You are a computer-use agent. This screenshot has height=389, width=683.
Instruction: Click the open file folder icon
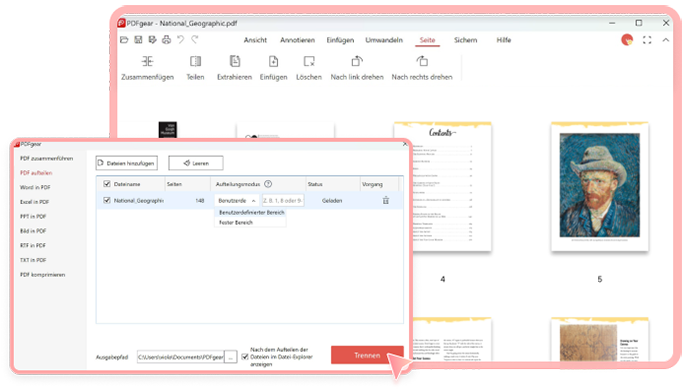click(x=124, y=40)
